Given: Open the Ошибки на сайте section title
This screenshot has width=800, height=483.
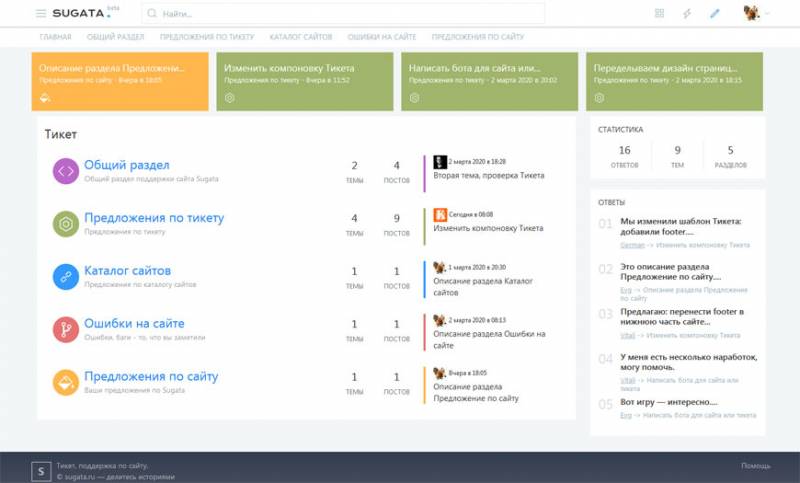Looking at the screenshot, I should coord(134,323).
